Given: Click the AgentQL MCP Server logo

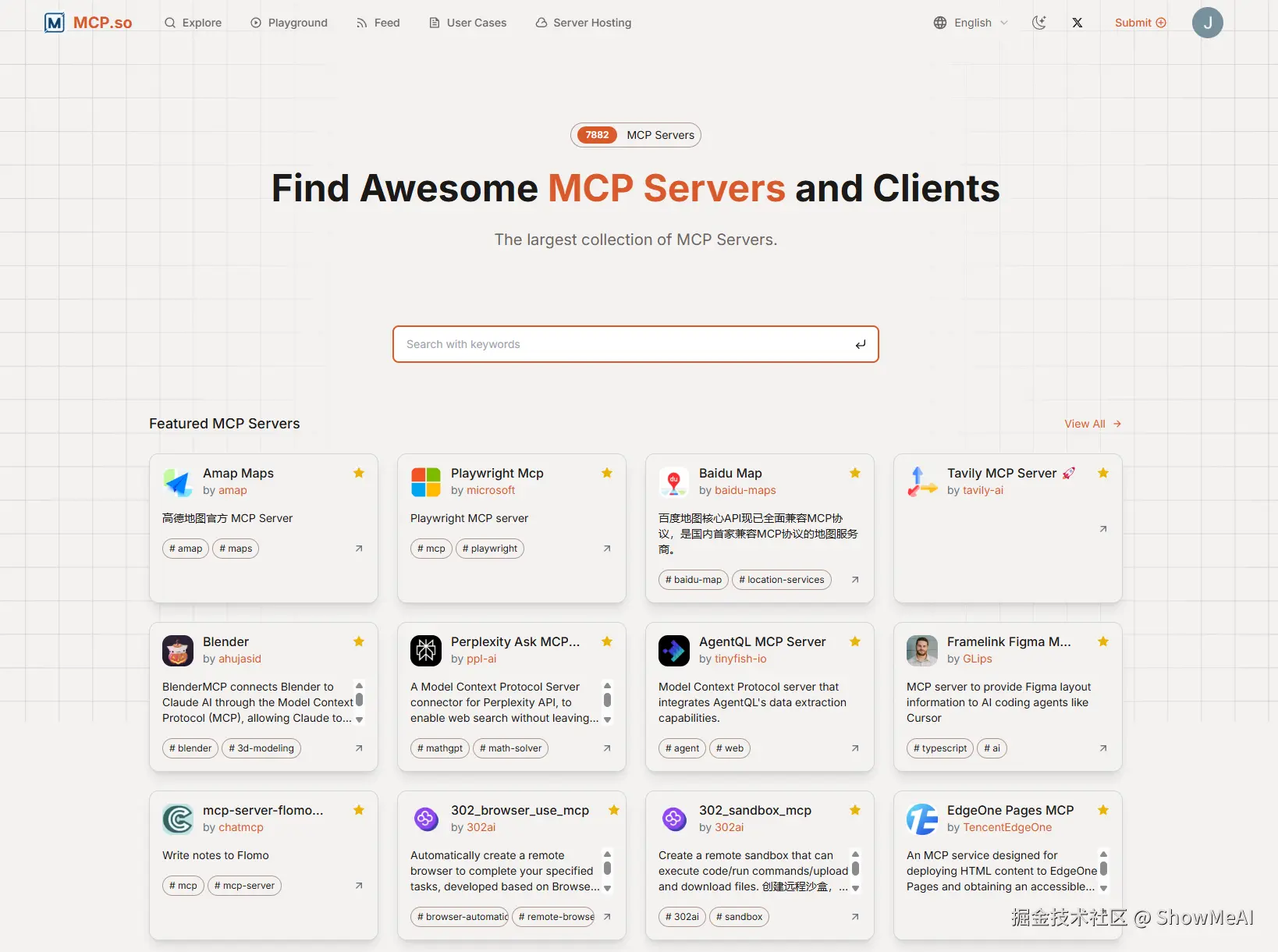Looking at the screenshot, I should (x=674, y=651).
